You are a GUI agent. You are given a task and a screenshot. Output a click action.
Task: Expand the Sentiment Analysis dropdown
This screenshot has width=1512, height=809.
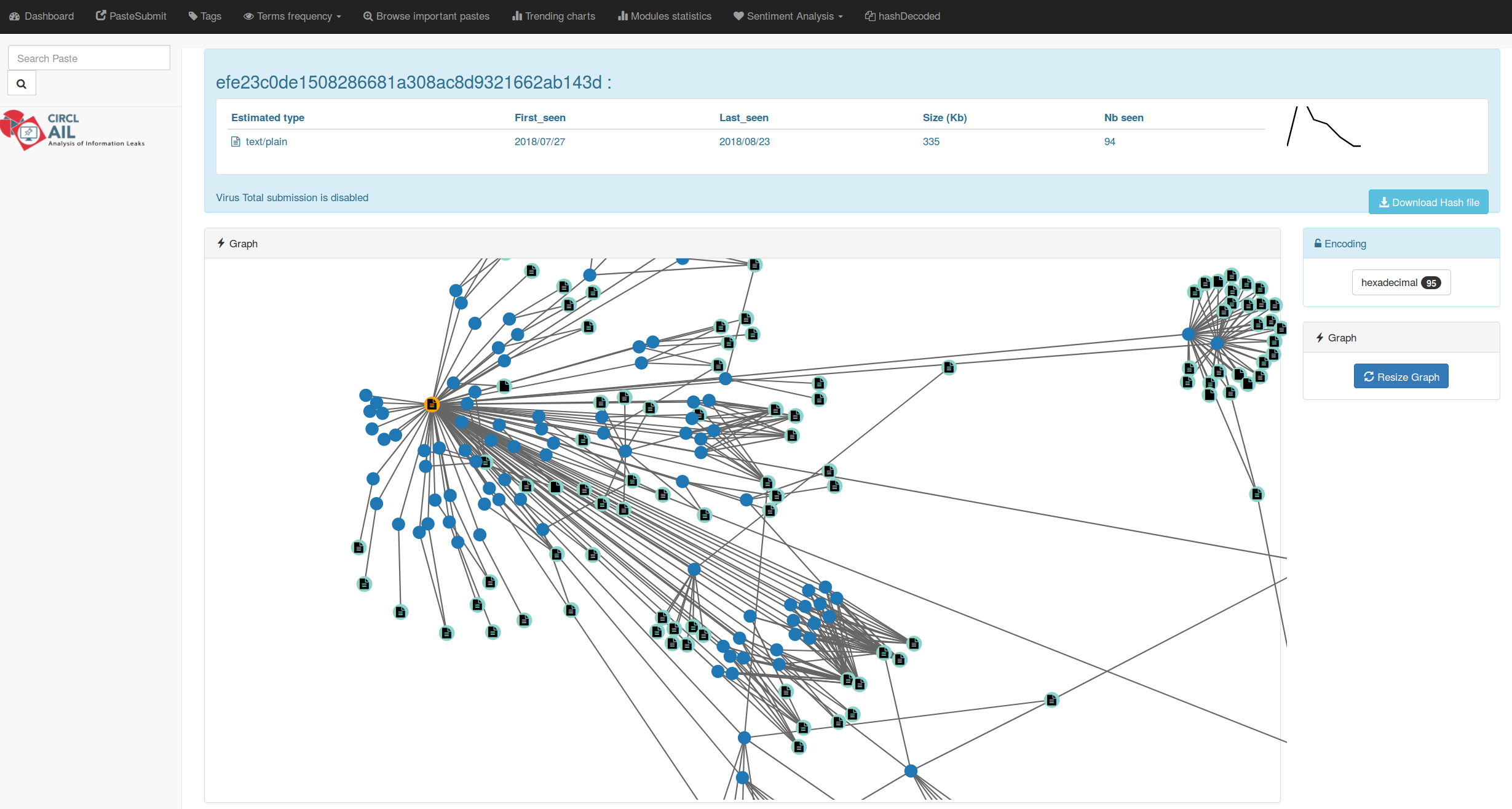[x=791, y=16]
